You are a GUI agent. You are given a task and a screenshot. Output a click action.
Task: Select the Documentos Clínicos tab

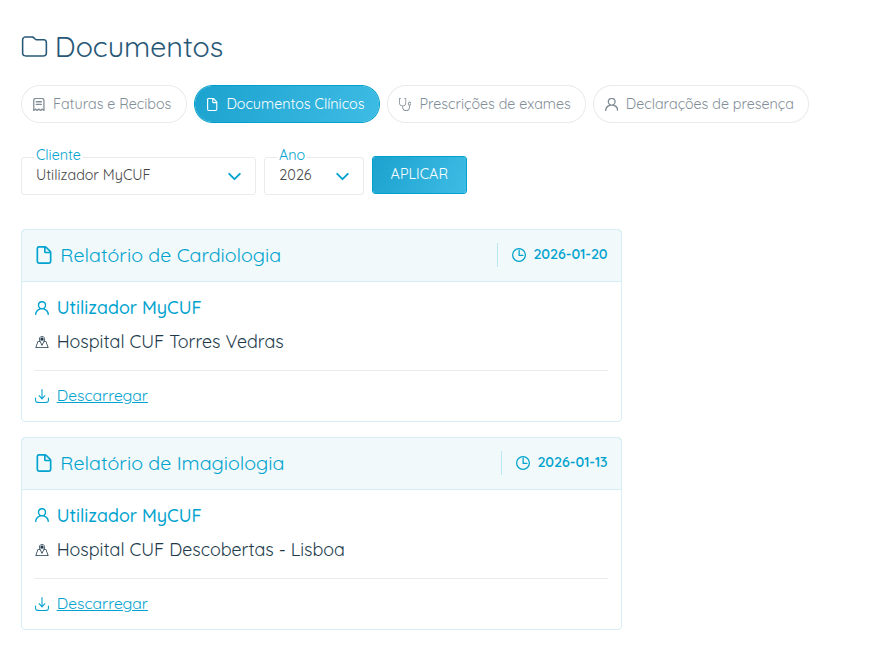[x=287, y=104]
